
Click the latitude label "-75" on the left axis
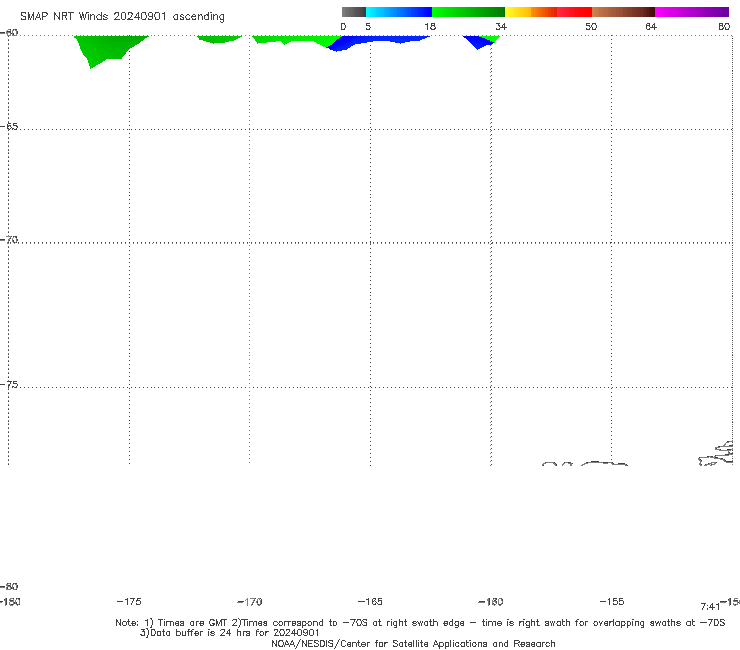click(x=9, y=385)
